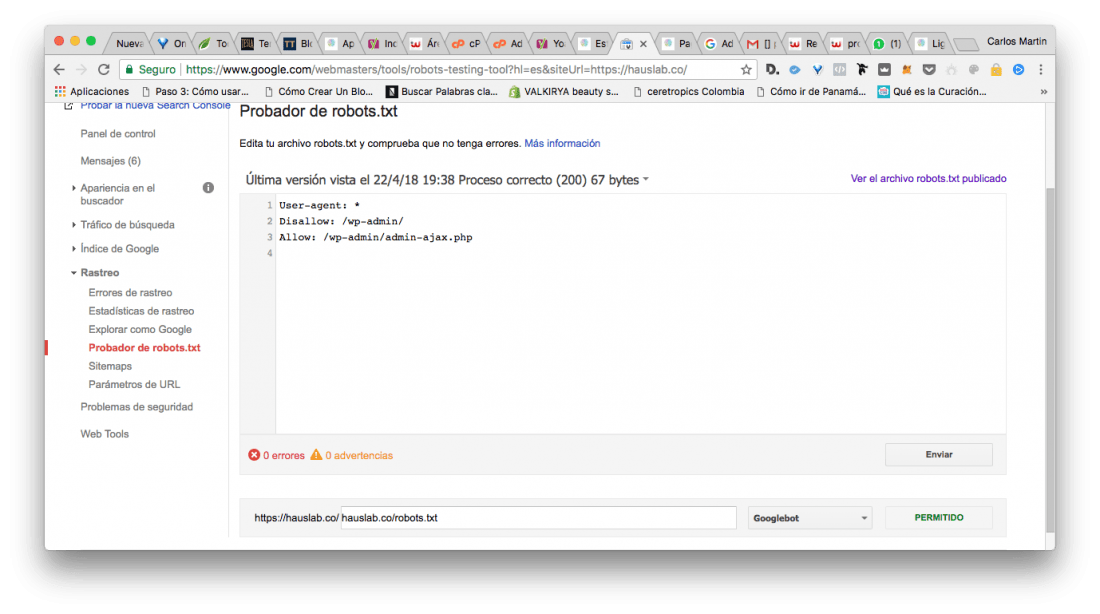This screenshot has height=614, width=1100.
Task: Click the orange warnings triangle icon
Action: pyautogui.click(x=316, y=455)
